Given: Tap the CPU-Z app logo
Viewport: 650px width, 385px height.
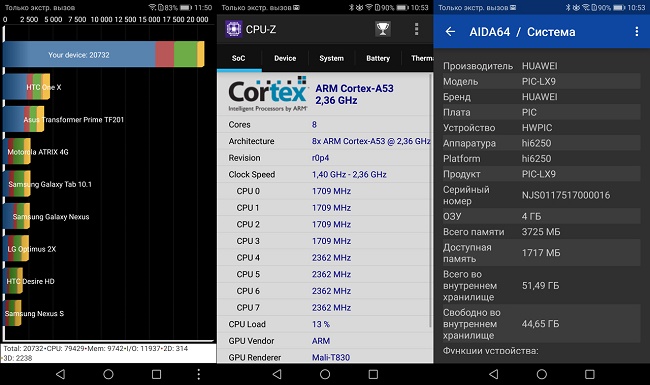Looking at the screenshot, I should tap(233, 29).
